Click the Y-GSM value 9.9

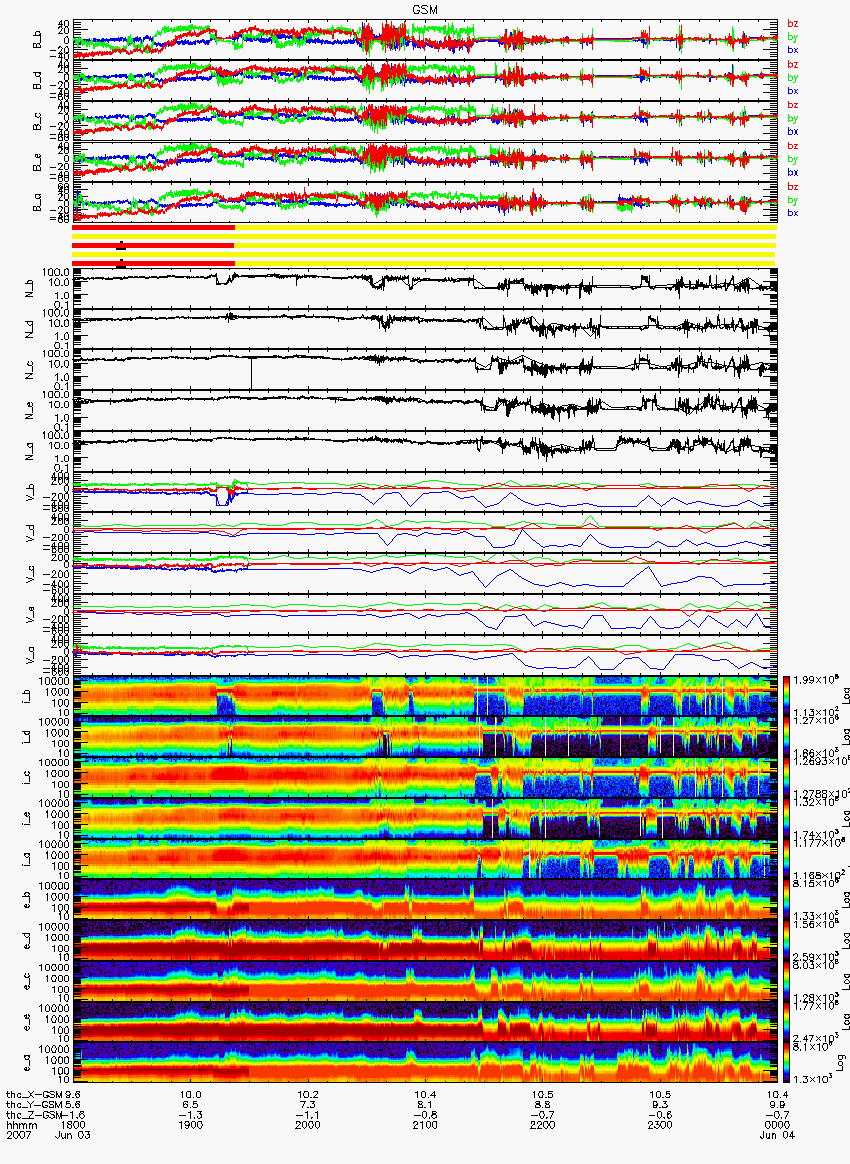pyautogui.click(x=777, y=1105)
